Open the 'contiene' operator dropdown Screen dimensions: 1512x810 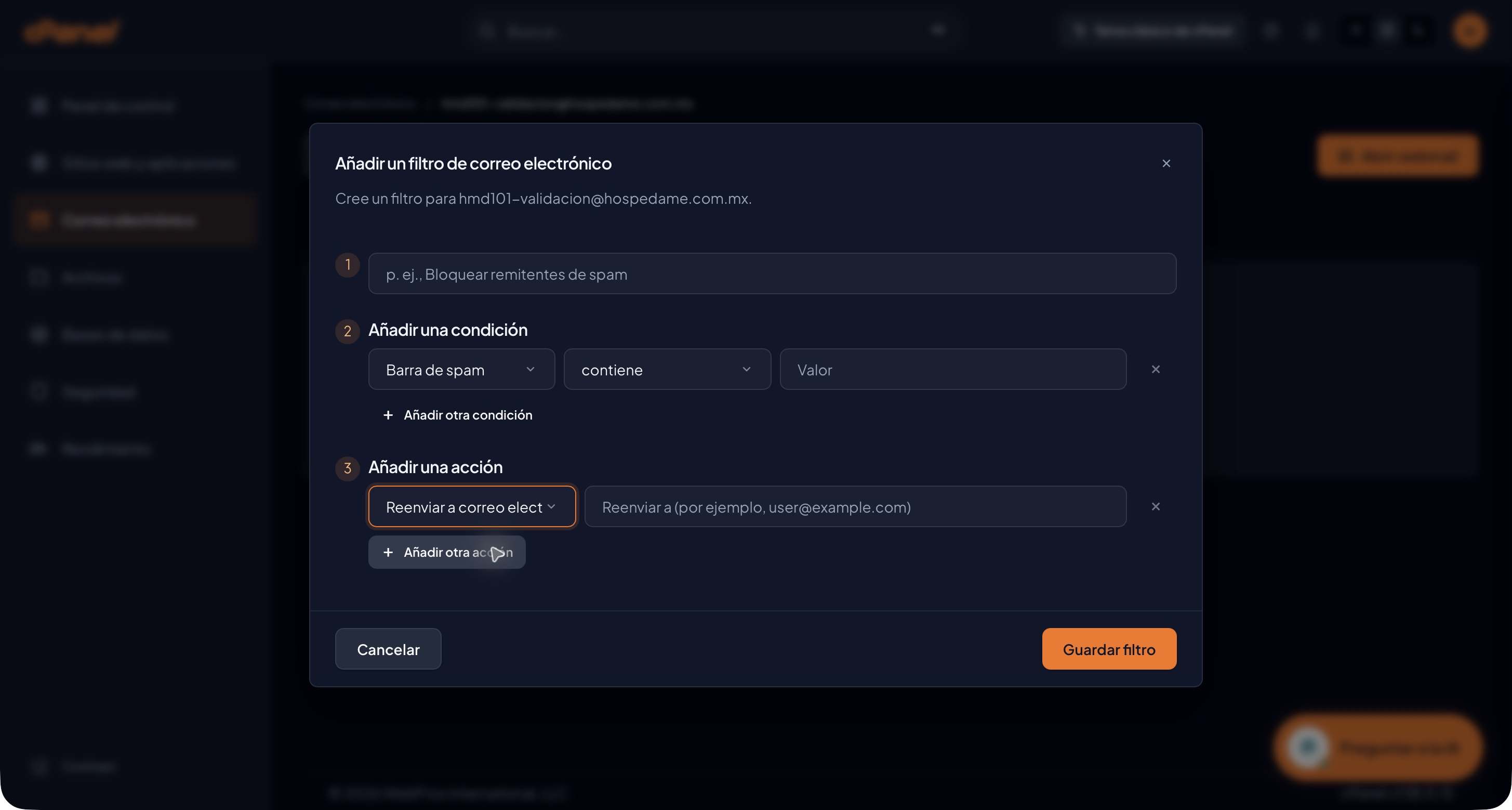667,370
